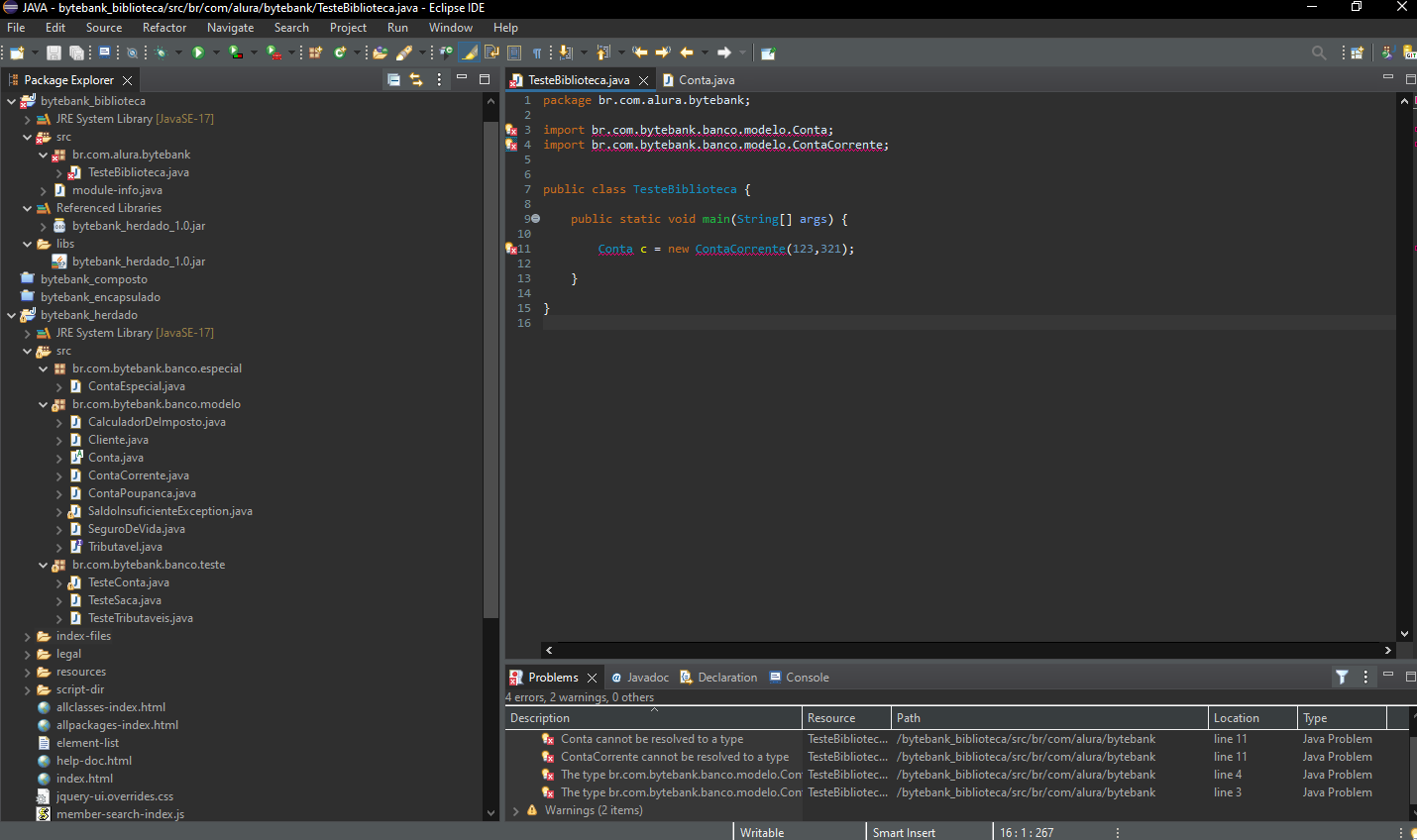Click the magnifier Quick Access search icon
The height and width of the screenshot is (840, 1417).
tap(1319, 52)
